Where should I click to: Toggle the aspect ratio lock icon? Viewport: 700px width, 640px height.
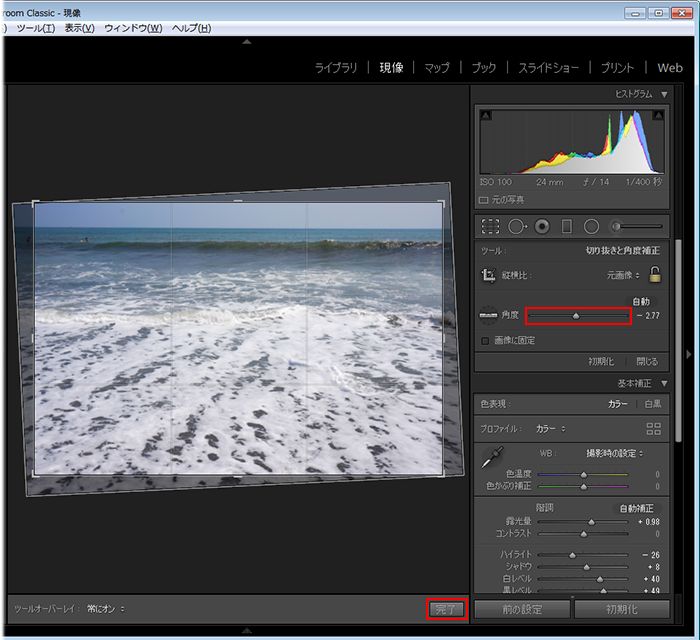[654, 274]
